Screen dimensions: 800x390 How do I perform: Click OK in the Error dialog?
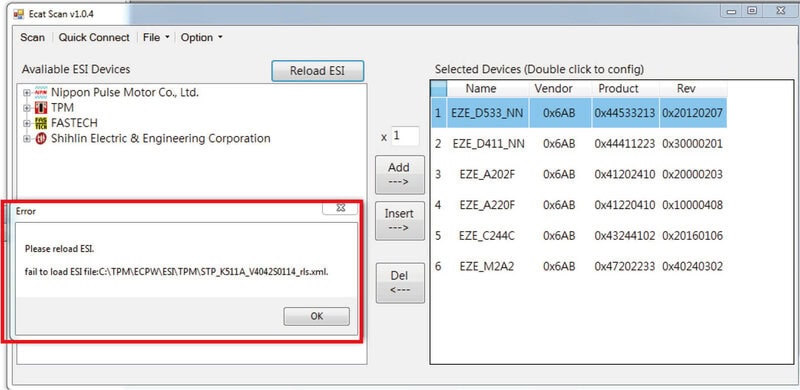coord(317,316)
